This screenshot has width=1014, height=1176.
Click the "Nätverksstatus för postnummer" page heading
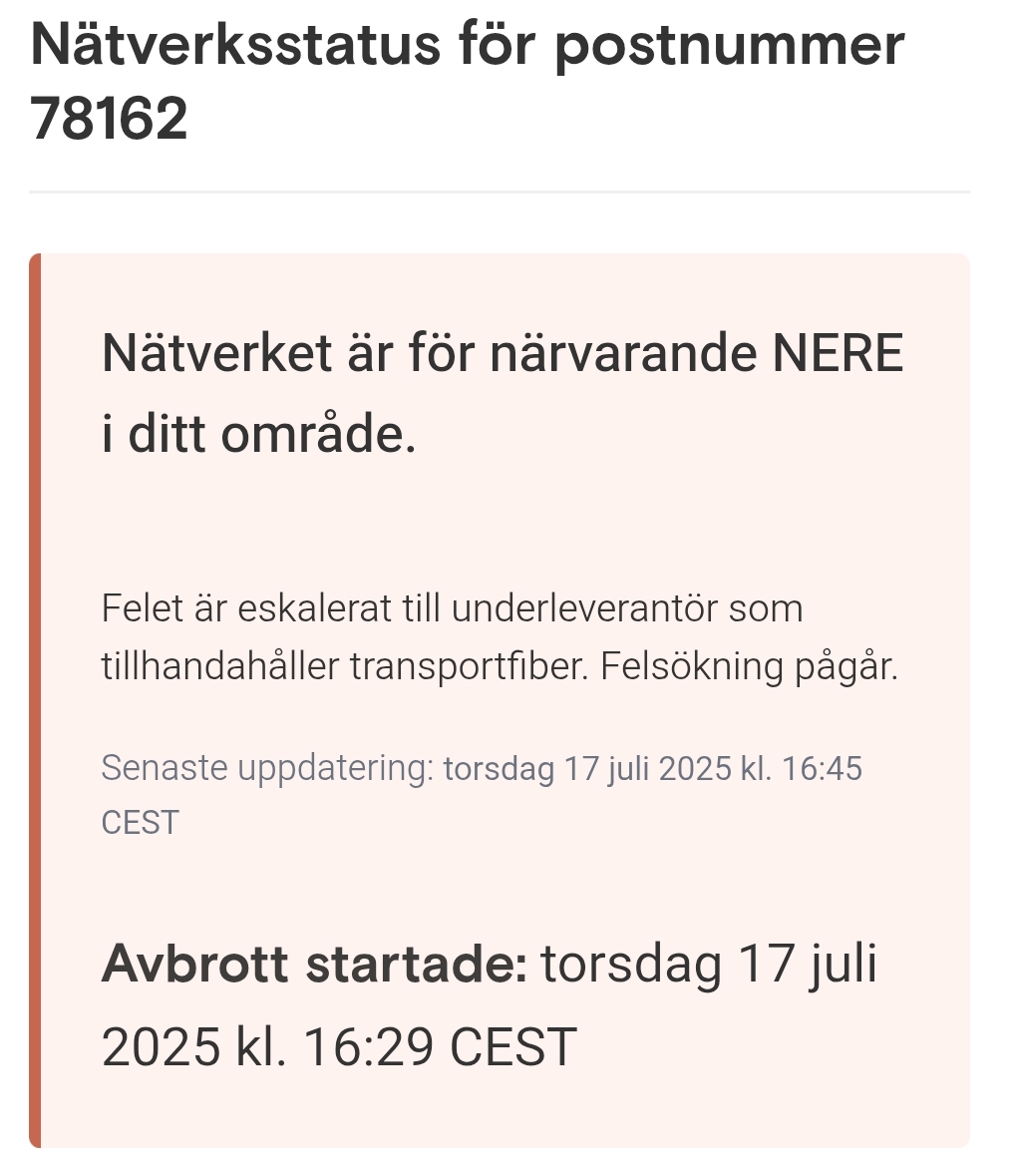(467, 45)
